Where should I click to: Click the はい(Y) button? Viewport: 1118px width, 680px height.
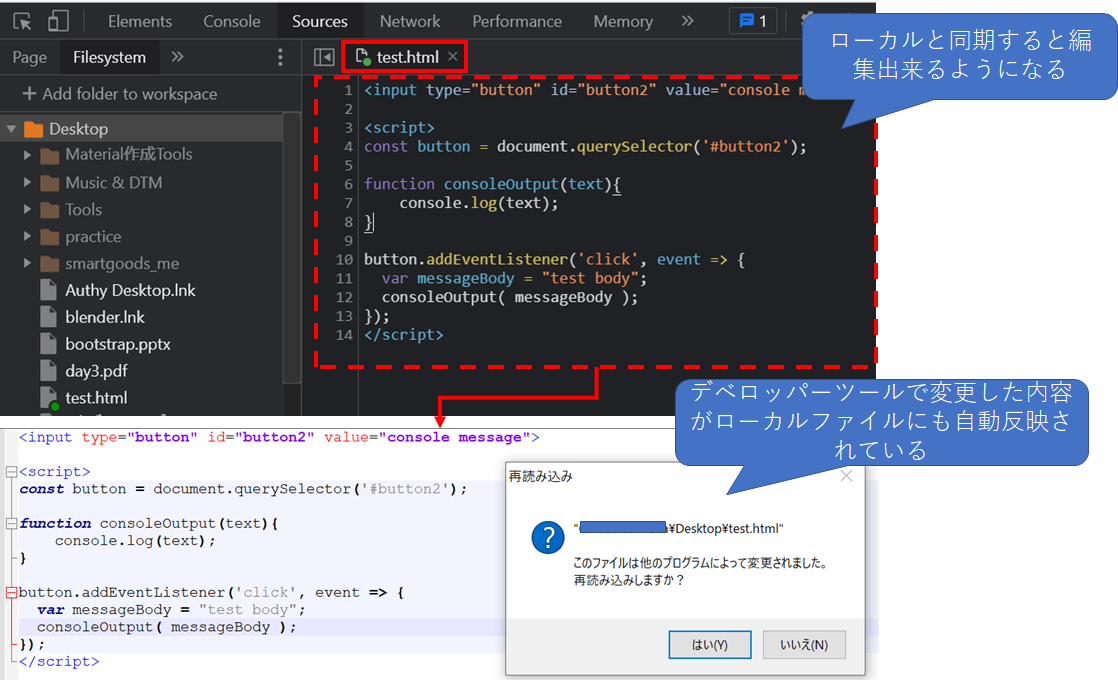pos(709,645)
